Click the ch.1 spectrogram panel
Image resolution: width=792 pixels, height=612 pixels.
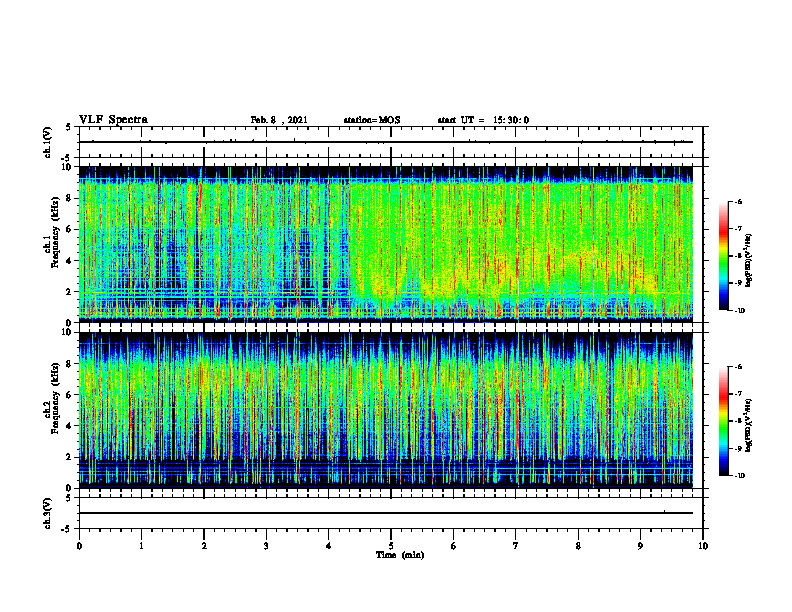pos(386,244)
